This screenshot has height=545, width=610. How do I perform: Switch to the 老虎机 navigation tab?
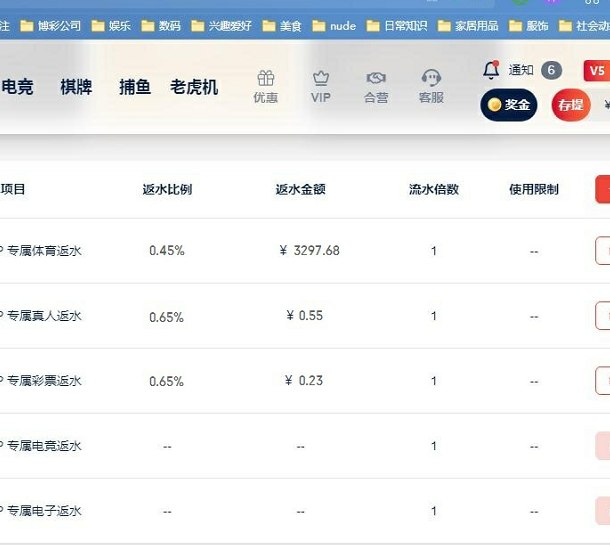(x=194, y=87)
